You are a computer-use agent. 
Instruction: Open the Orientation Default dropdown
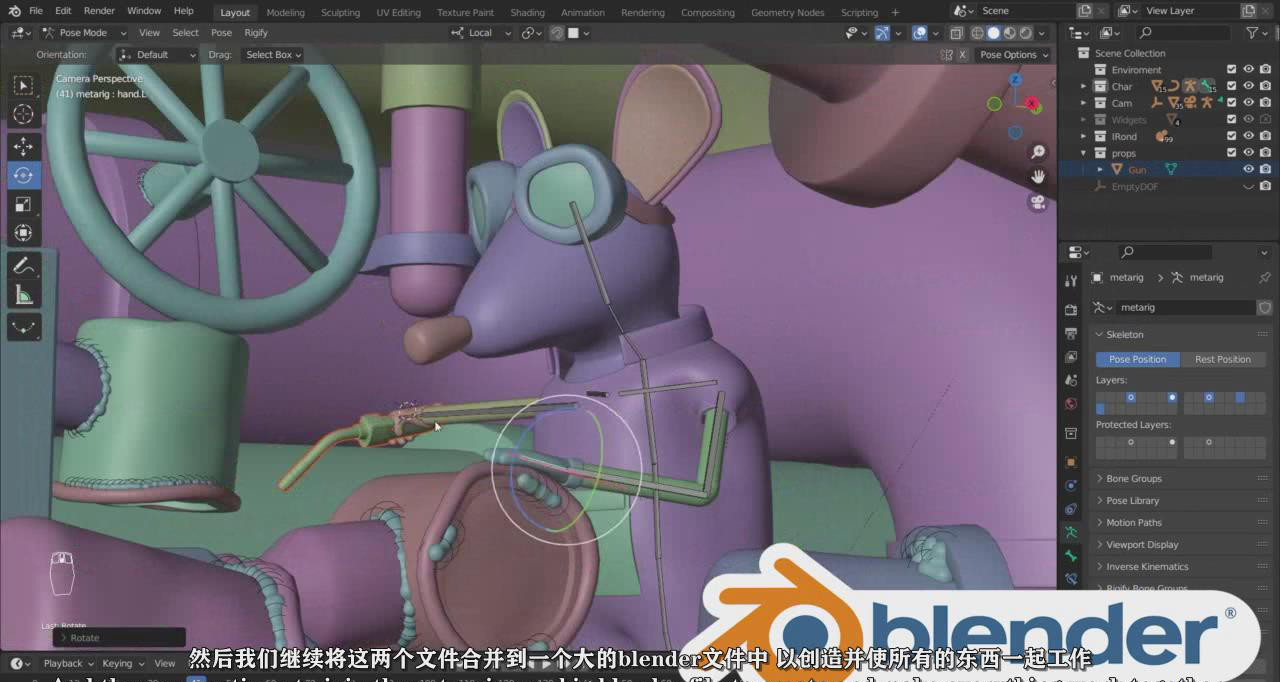(x=158, y=55)
